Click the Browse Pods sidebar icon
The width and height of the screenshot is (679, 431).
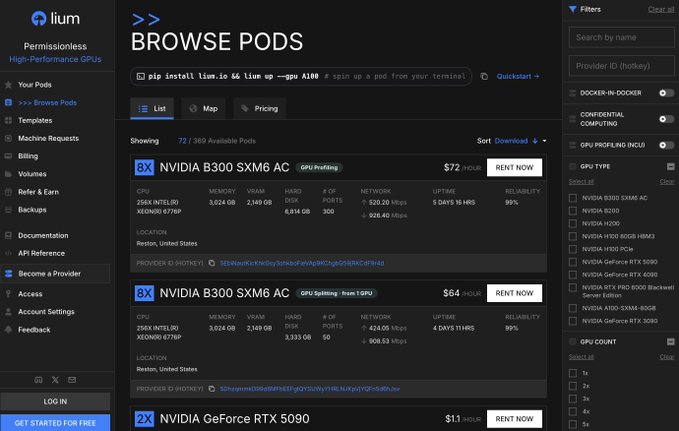point(8,103)
